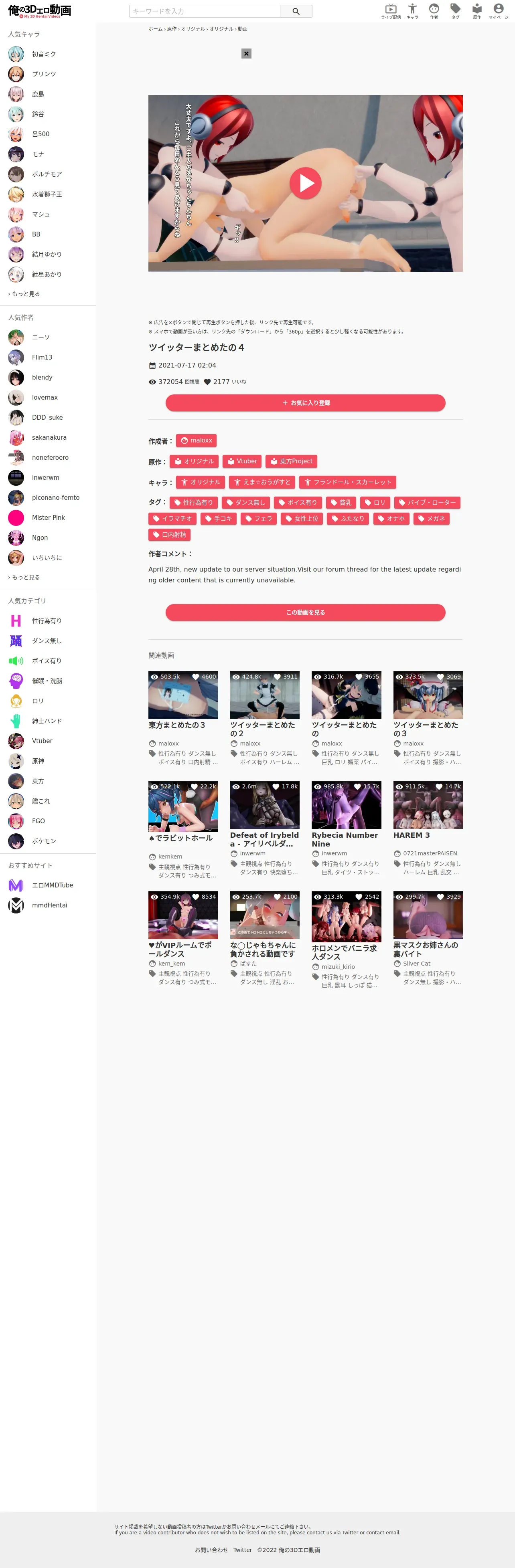Open the マイページ account icon
The image size is (515, 1568).
[x=499, y=11]
